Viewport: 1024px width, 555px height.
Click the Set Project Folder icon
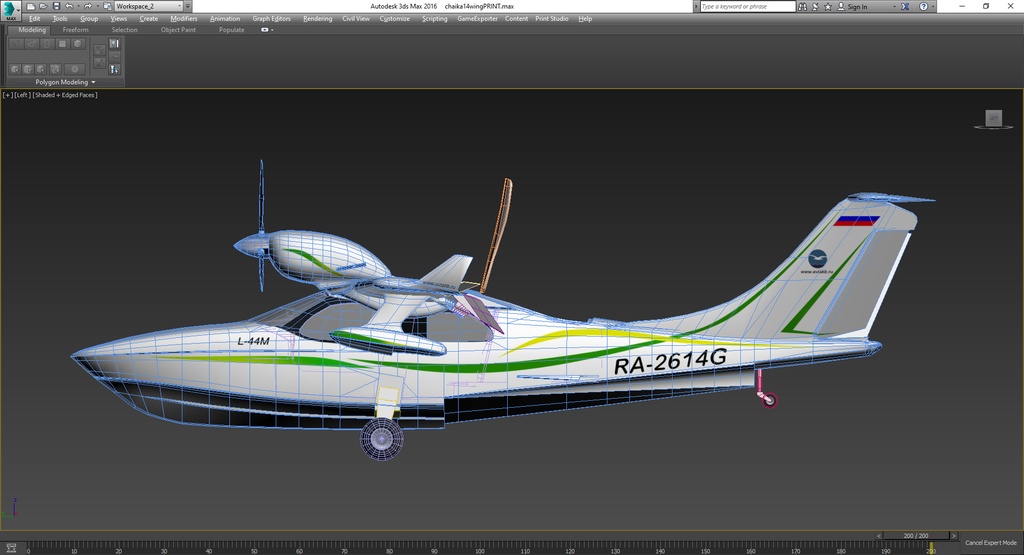tap(108, 6)
